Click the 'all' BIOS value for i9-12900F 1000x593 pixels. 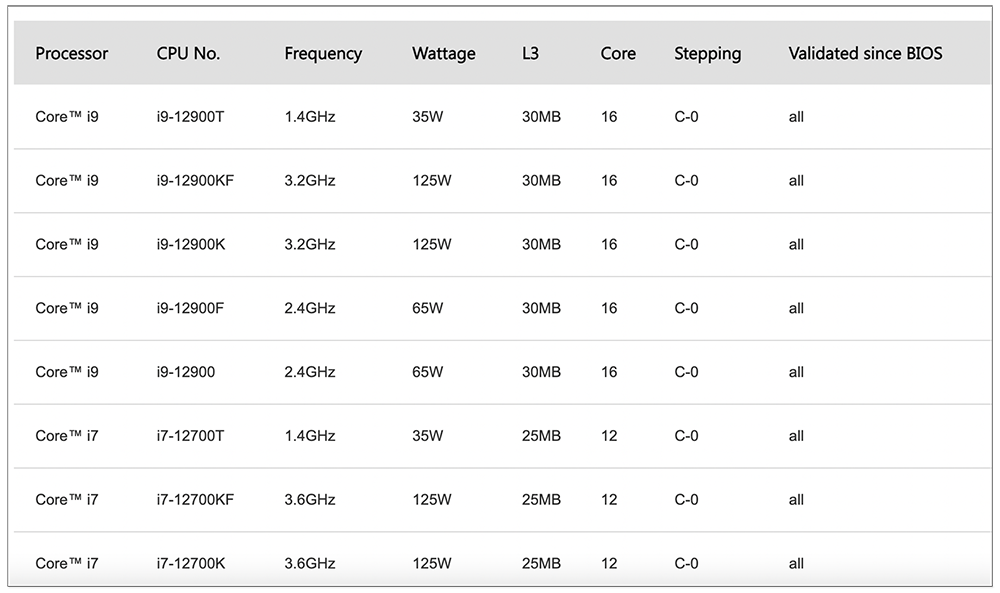tap(796, 308)
